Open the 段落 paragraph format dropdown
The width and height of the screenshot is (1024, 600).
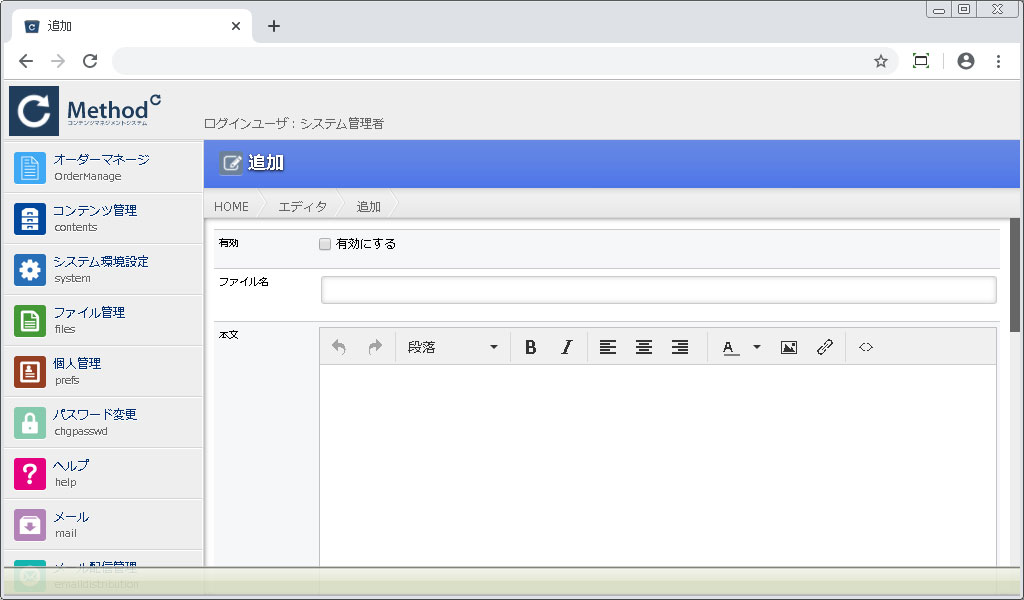pyautogui.click(x=452, y=347)
